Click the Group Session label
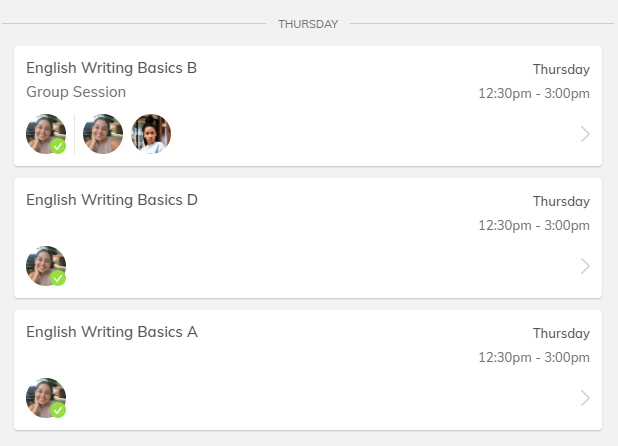Viewport: 618px width, 446px height. click(x=76, y=92)
